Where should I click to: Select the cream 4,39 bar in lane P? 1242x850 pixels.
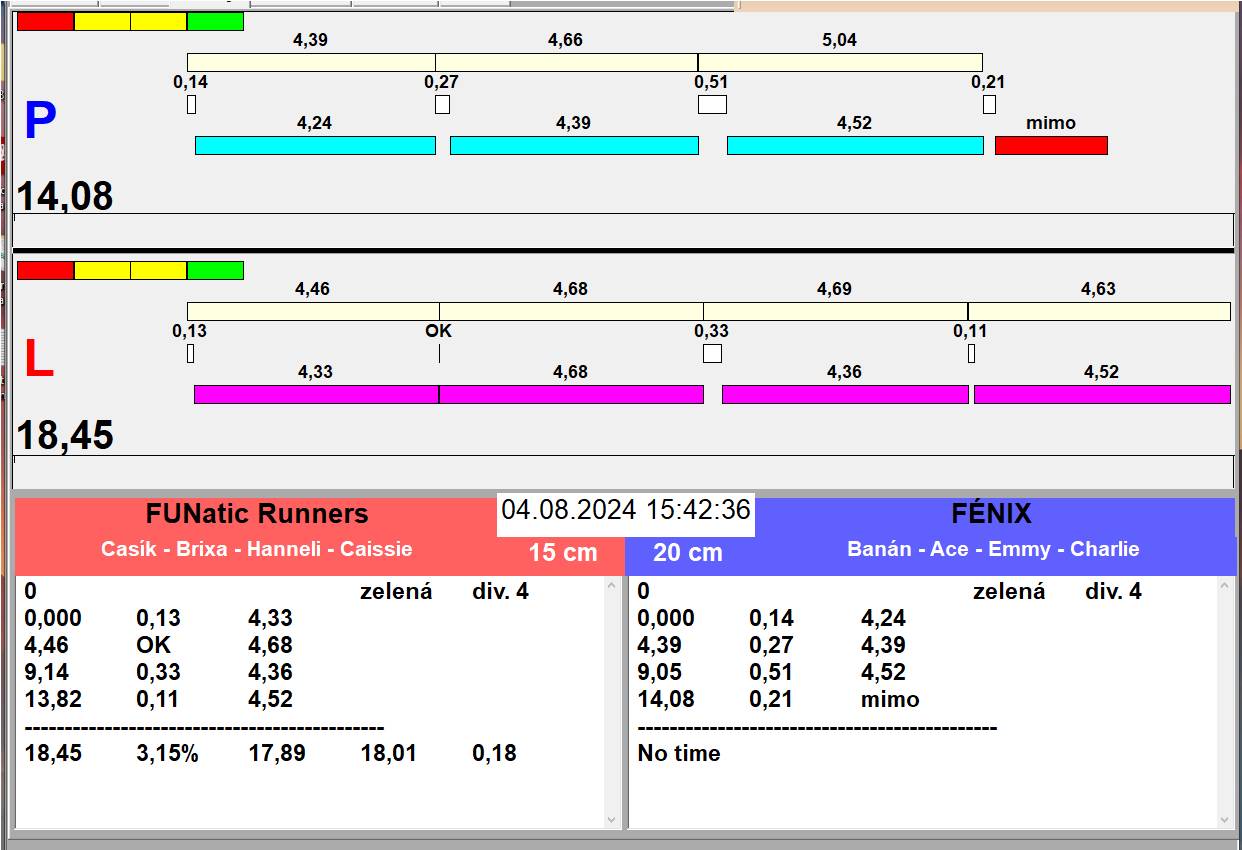click(311, 62)
